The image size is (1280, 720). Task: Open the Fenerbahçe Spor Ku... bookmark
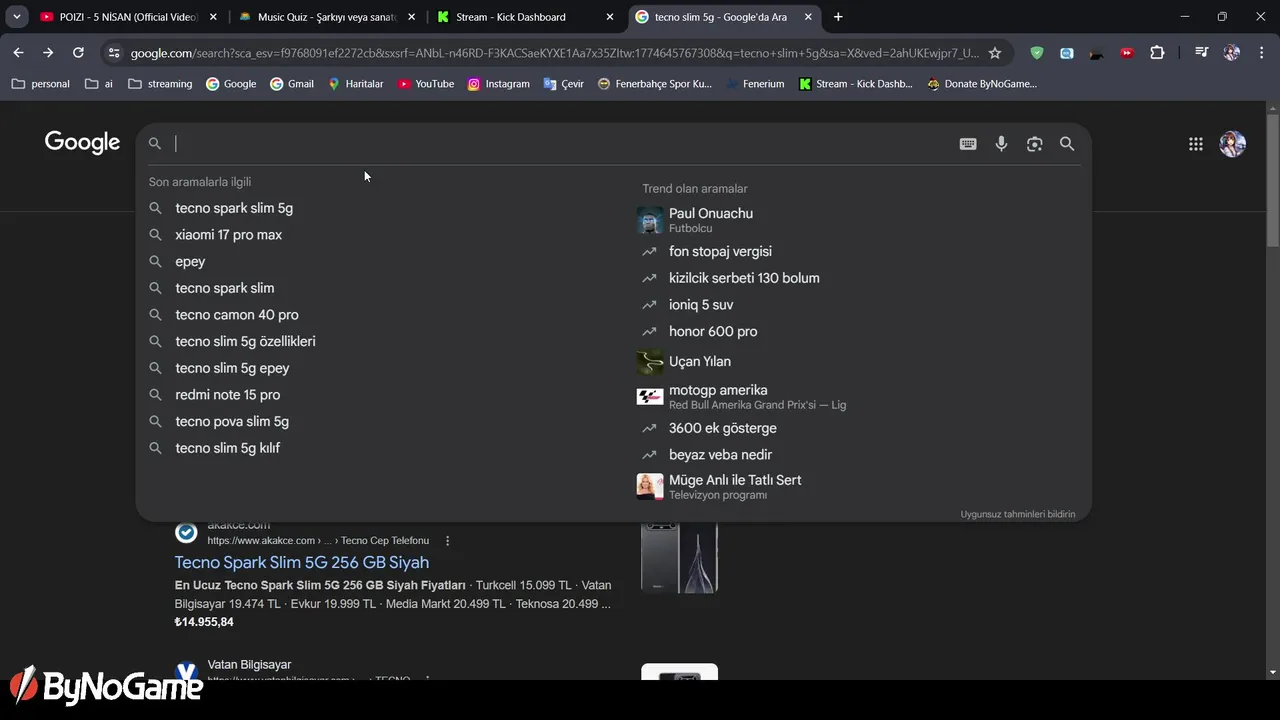pyautogui.click(x=654, y=84)
